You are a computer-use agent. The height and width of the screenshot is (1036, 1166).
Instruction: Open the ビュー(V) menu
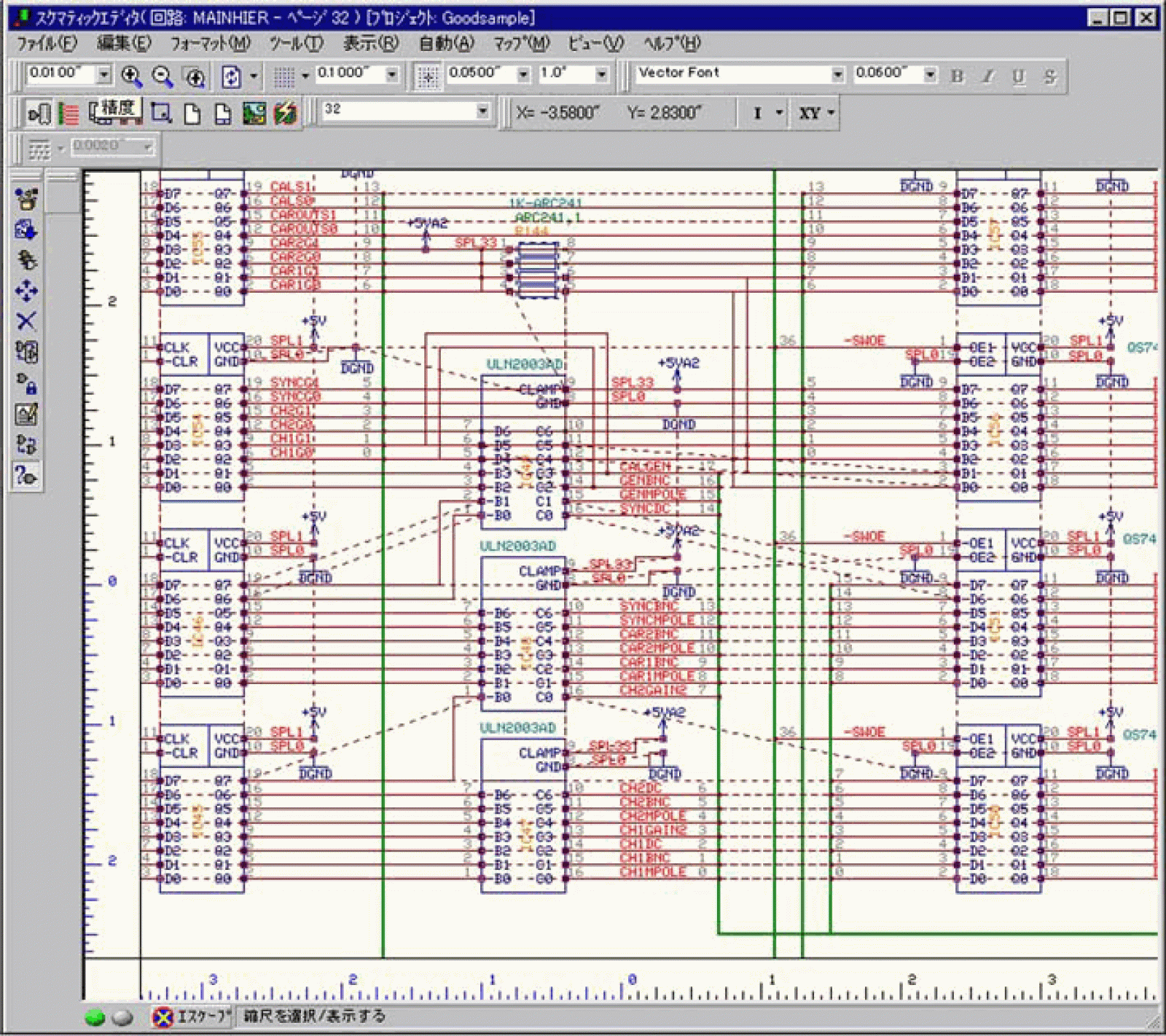[x=596, y=44]
